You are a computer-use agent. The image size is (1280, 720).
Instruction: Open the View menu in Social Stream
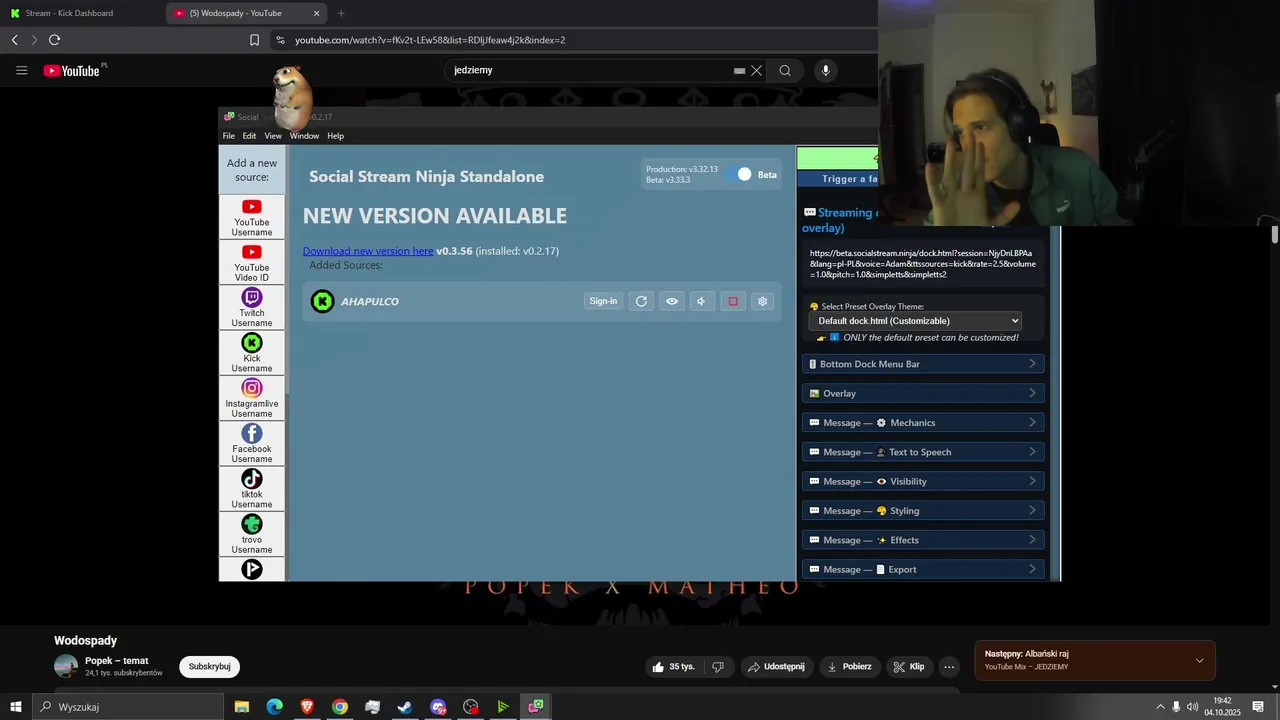click(x=273, y=136)
